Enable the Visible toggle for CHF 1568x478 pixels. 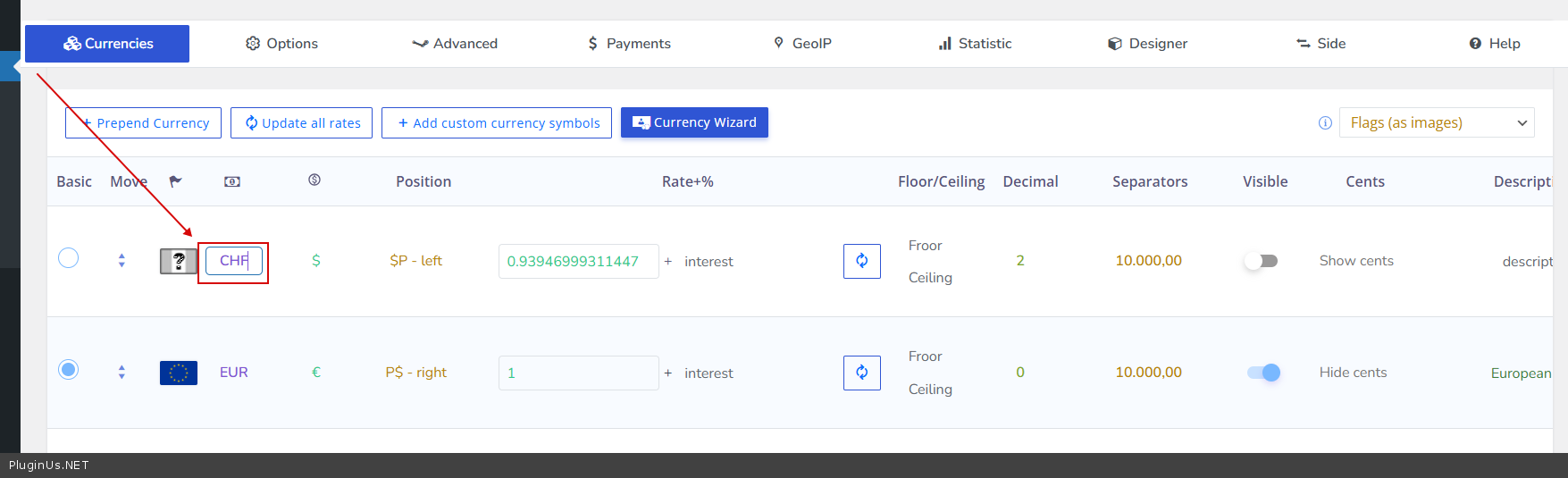[x=1262, y=261]
